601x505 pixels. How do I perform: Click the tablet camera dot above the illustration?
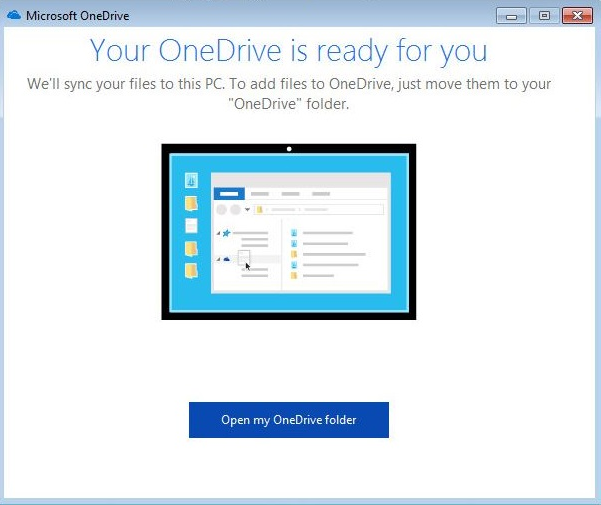(x=289, y=149)
